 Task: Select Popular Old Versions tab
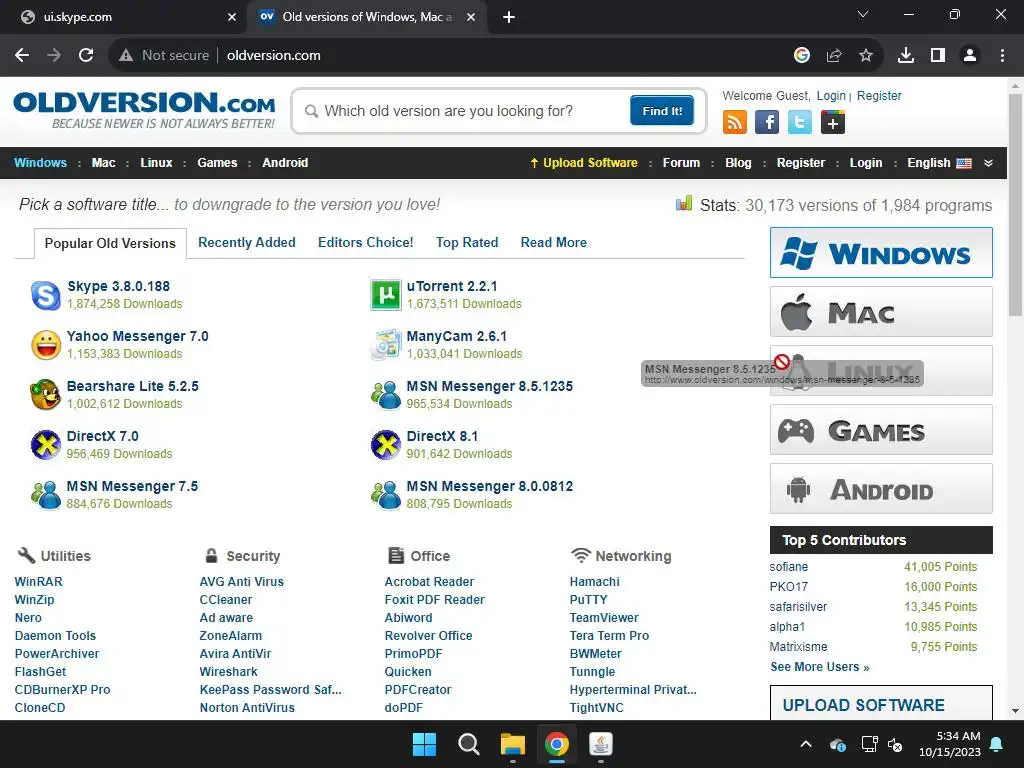click(110, 244)
